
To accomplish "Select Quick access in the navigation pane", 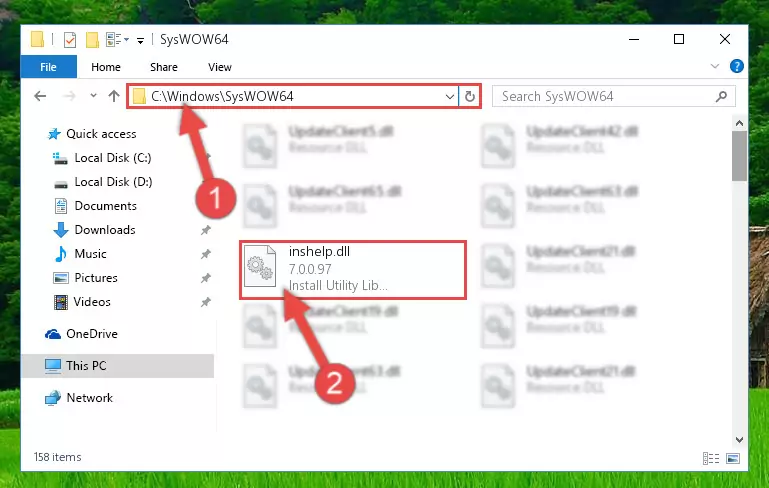I will point(101,134).
